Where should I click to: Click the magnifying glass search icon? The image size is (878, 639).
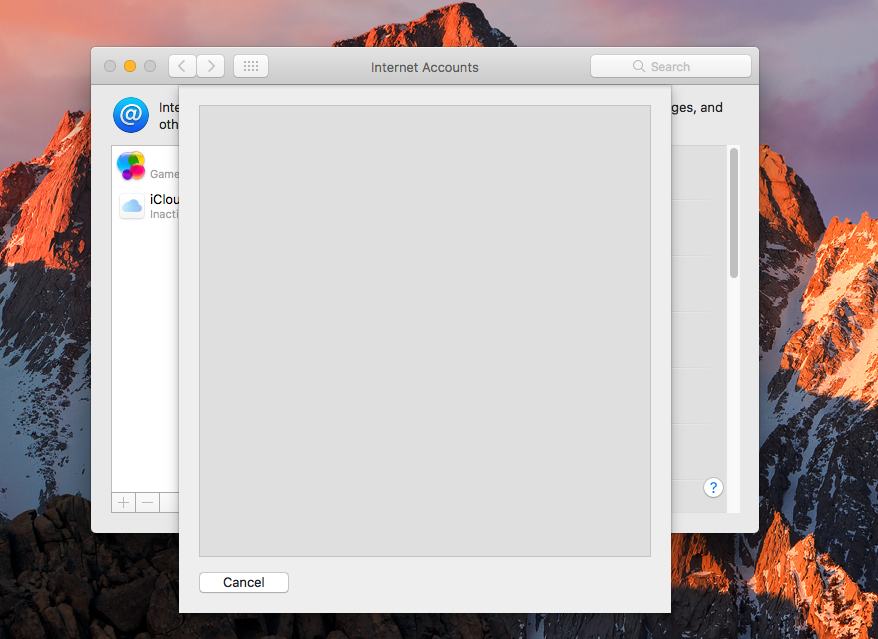639,67
